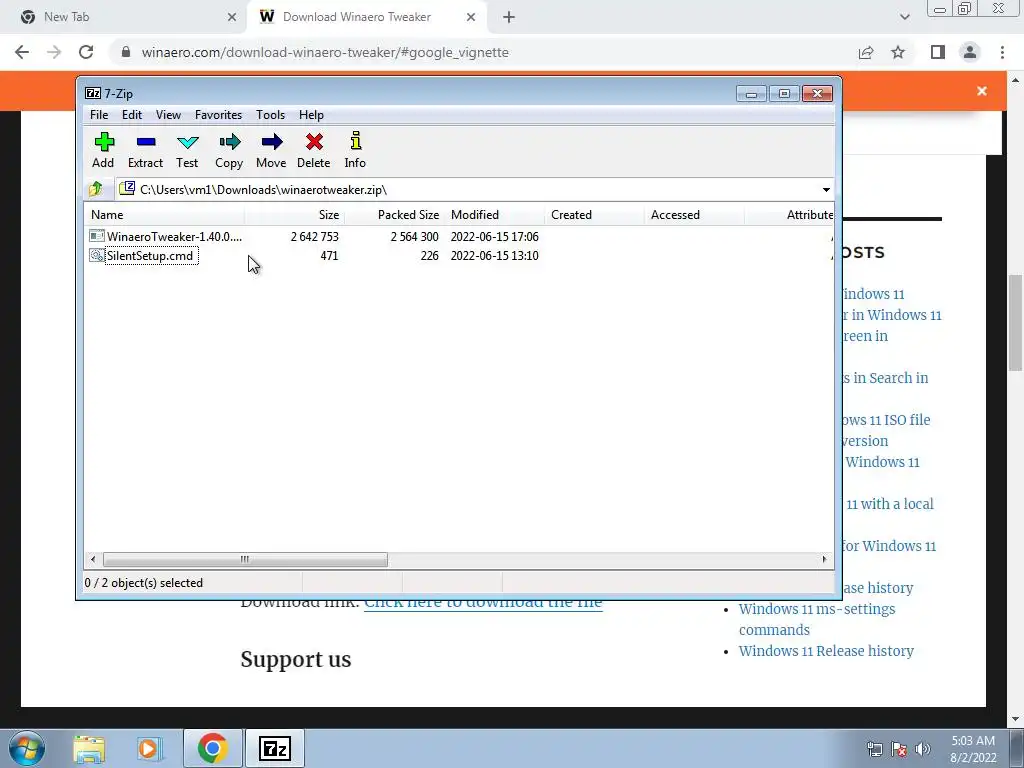This screenshot has width=1024, height=768.
Task: Sort by the Packed Size column
Action: [x=394, y=215]
